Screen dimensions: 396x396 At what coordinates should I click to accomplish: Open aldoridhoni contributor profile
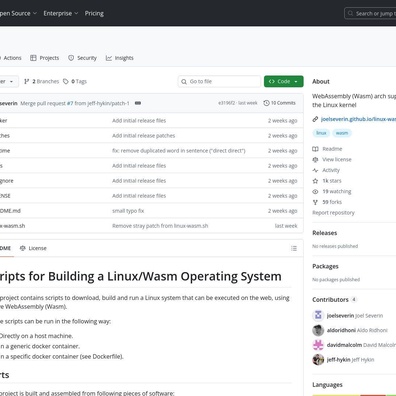pyautogui.click(x=341, y=330)
